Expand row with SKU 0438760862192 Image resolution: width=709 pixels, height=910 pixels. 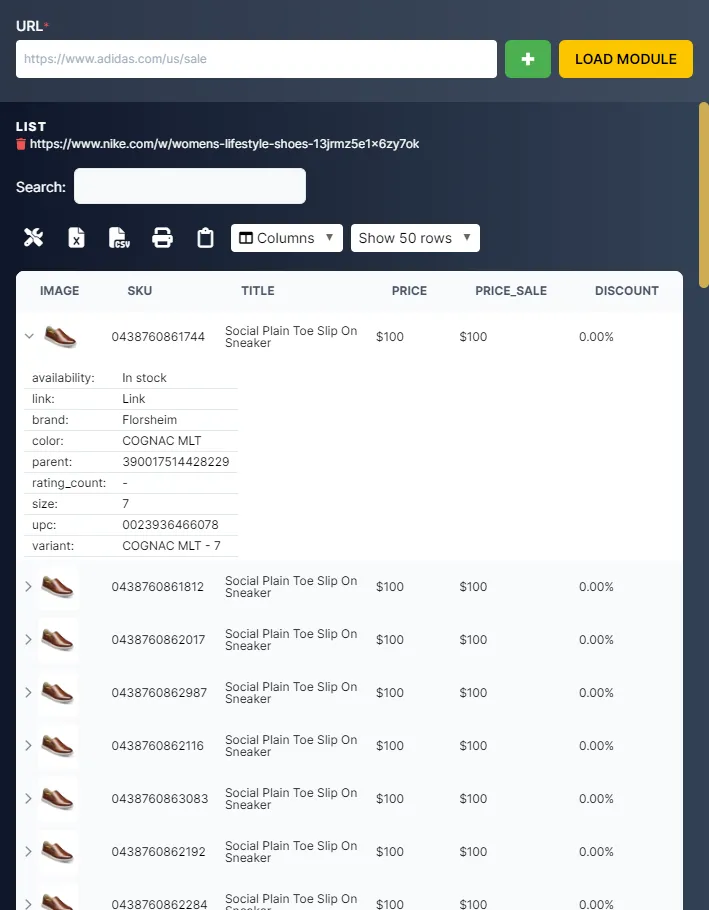click(x=28, y=851)
